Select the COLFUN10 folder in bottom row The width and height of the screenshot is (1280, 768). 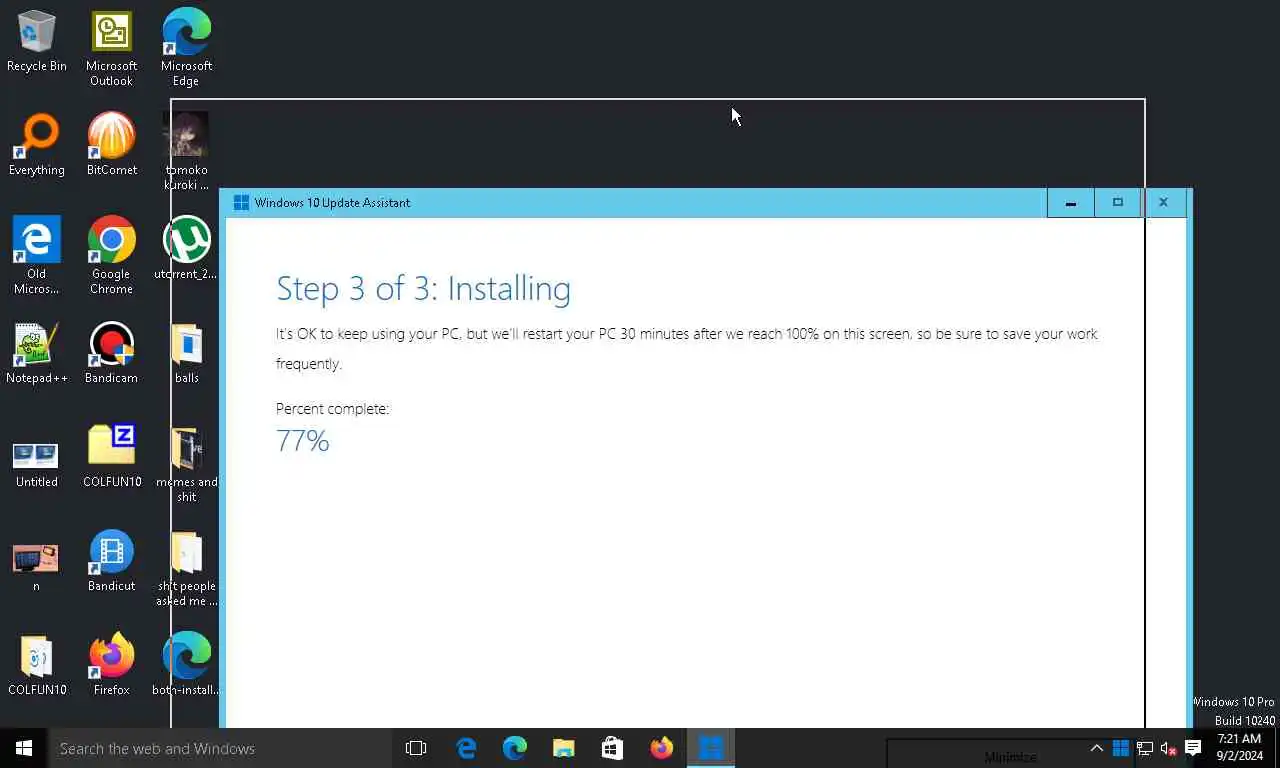(x=37, y=666)
